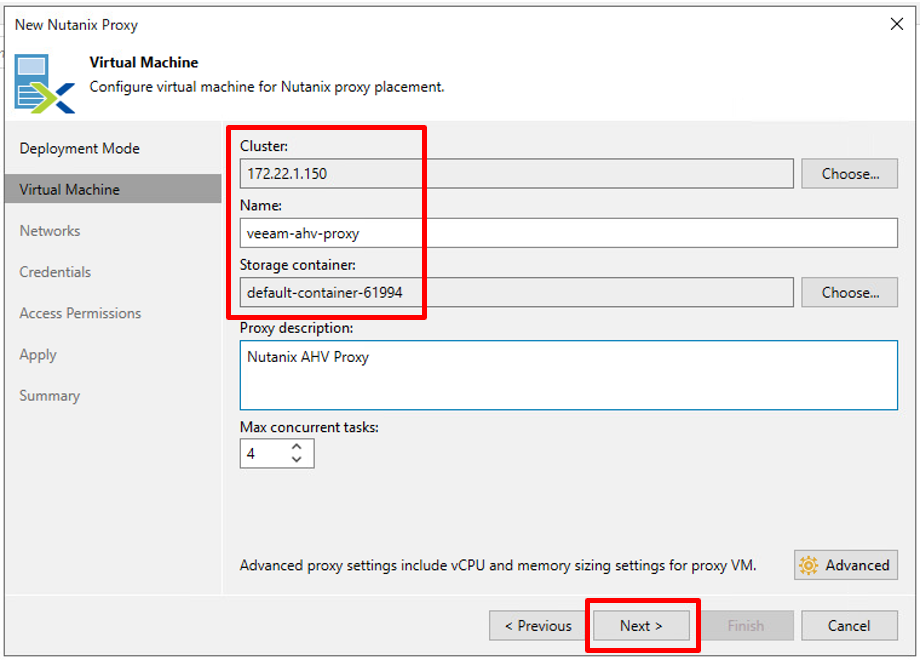Screen dimensions: 922x663
Task: Select the Virtual Machine step
Action: point(113,189)
